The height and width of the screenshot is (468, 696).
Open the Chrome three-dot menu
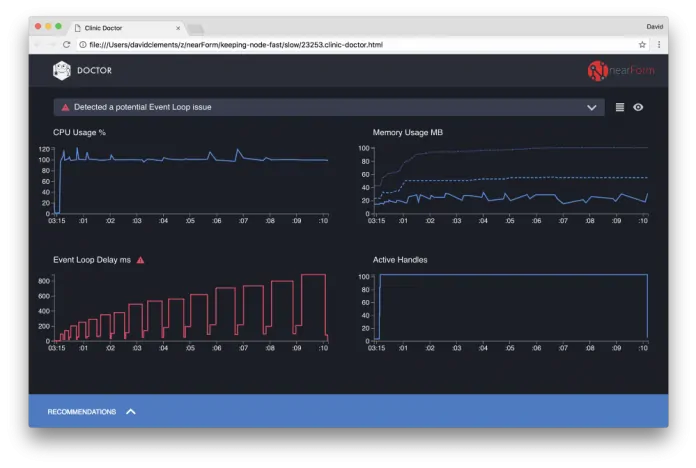click(659, 44)
